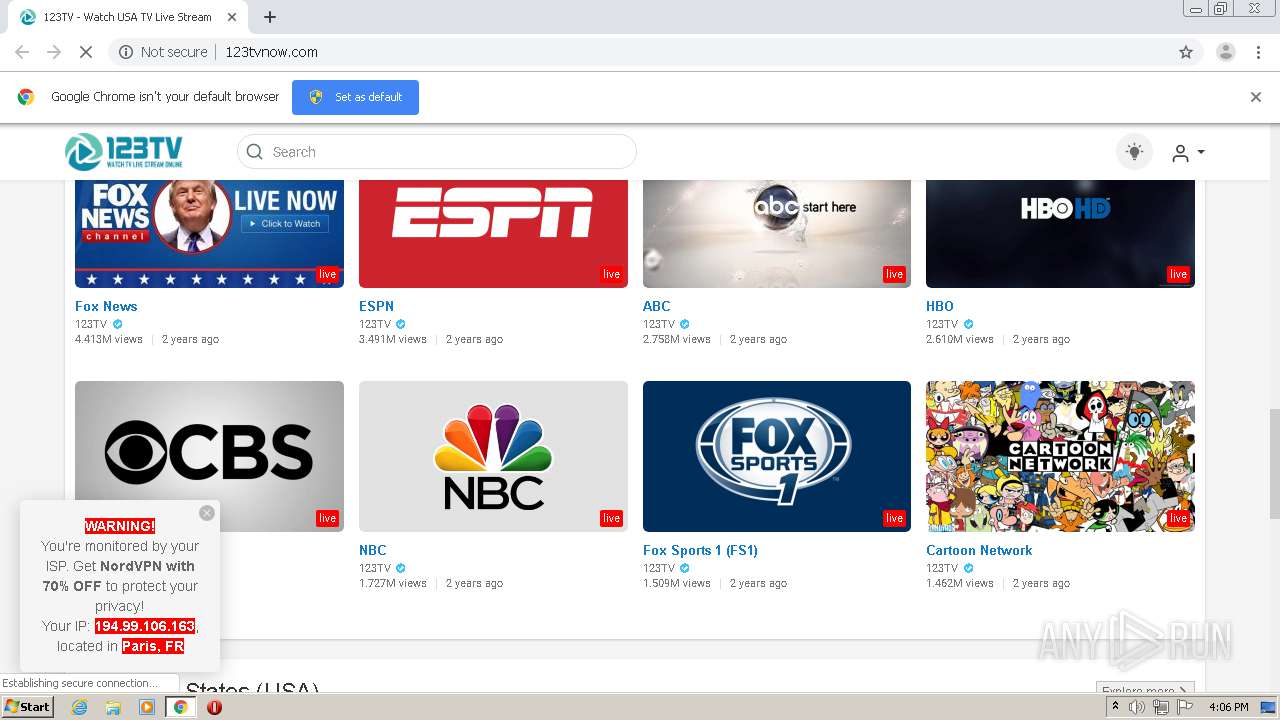The width and height of the screenshot is (1280, 720).
Task: Open Chrome profile avatar
Action: (x=1226, y=52)
